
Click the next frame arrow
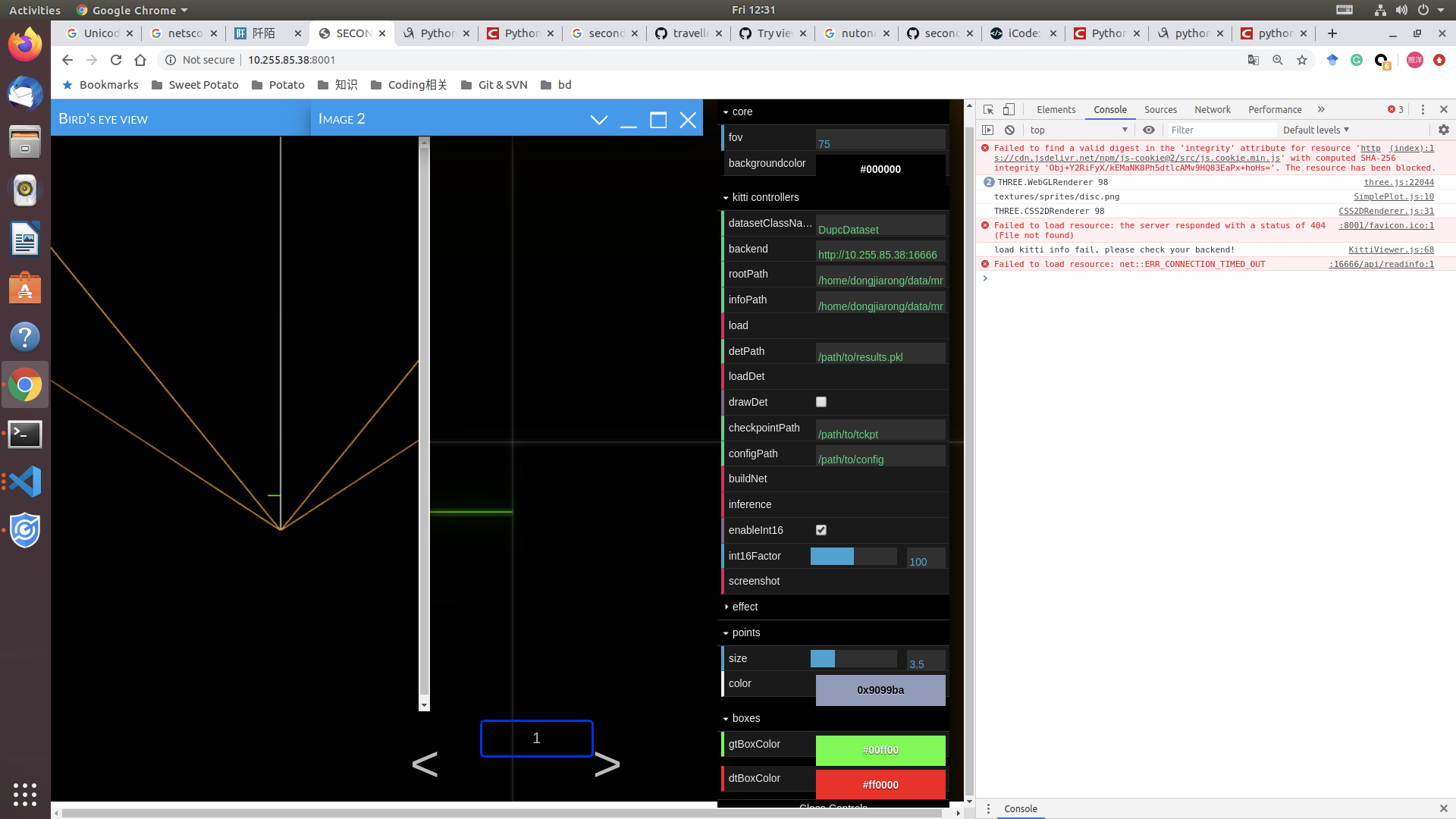pos(607,764)
